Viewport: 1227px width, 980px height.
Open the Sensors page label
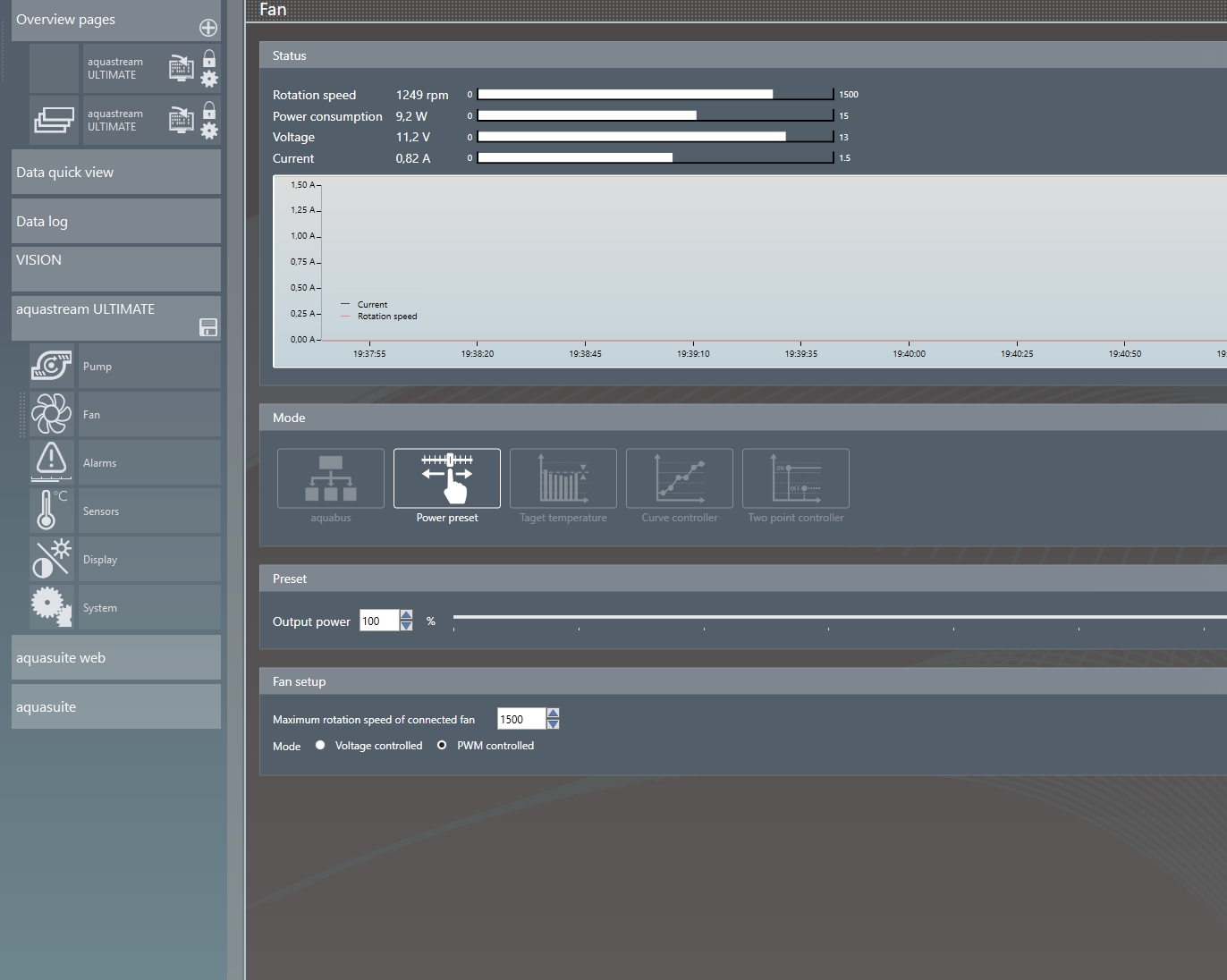[x=149, y=511]
